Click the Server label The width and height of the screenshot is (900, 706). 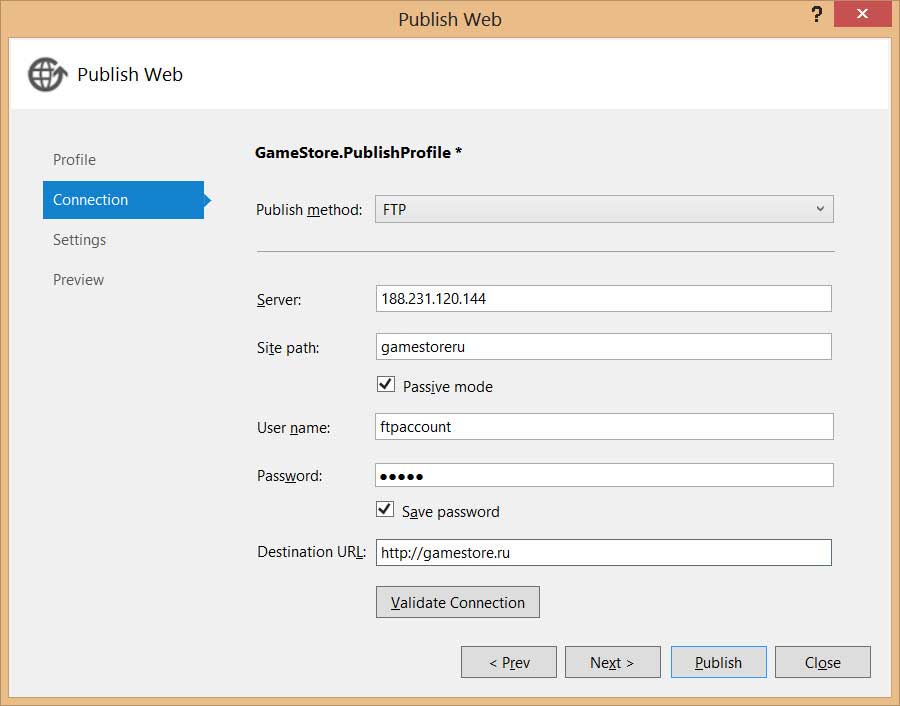pos(278,300)
